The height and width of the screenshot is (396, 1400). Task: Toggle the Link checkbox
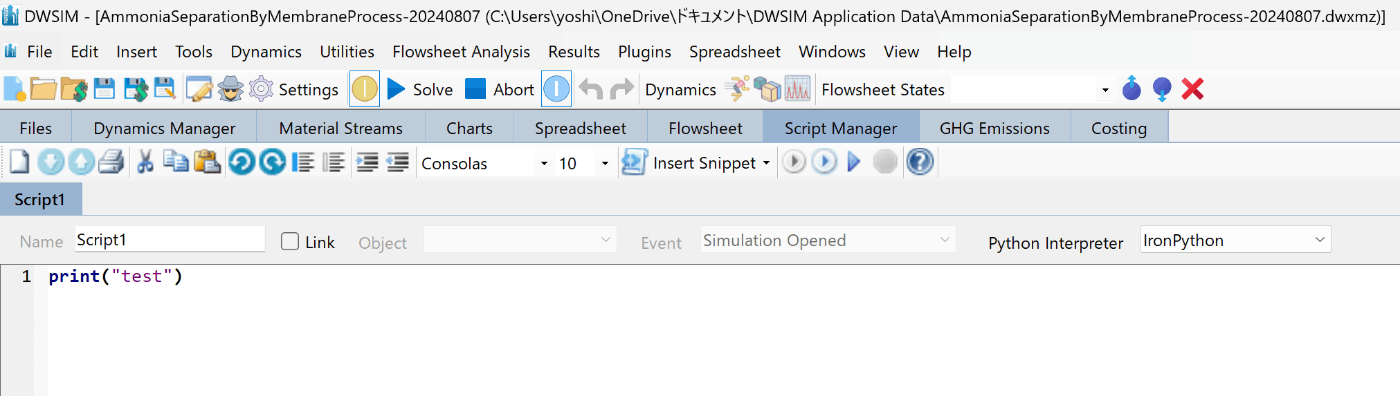pyautogui.click(x=290, y=241)
